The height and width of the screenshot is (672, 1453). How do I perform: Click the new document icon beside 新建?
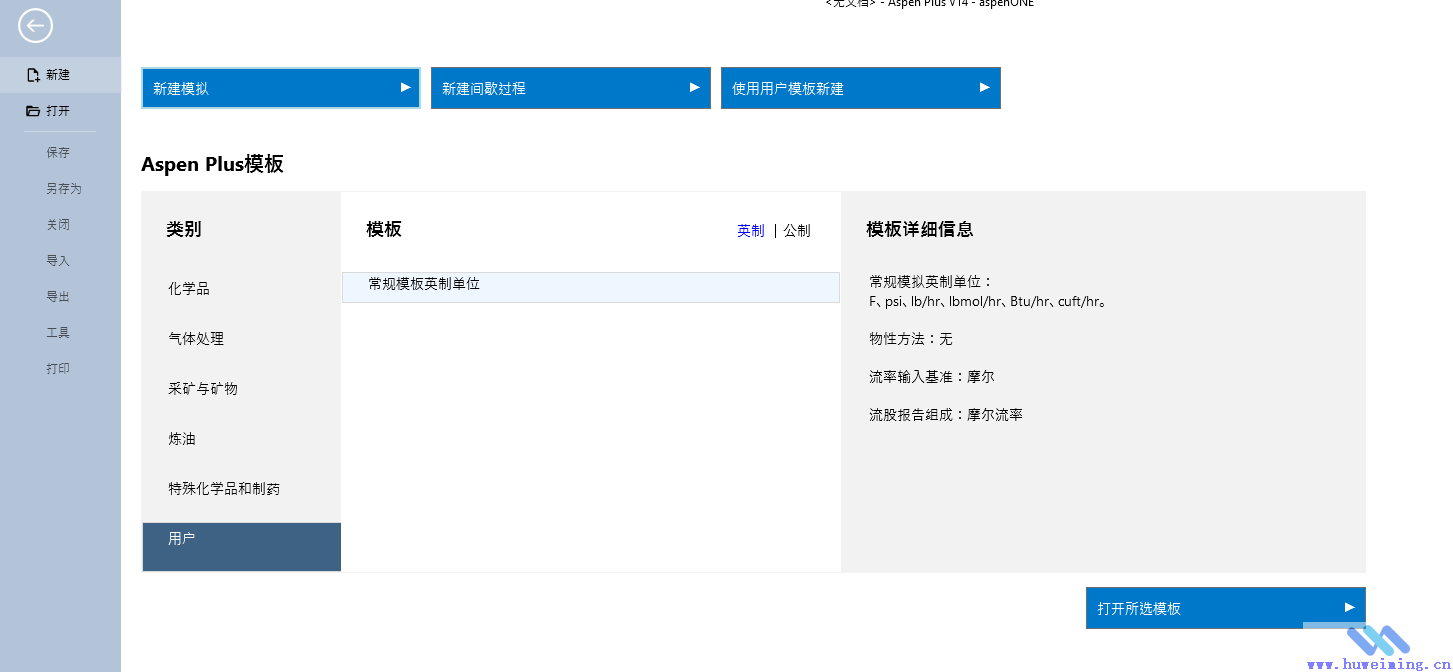33,75
